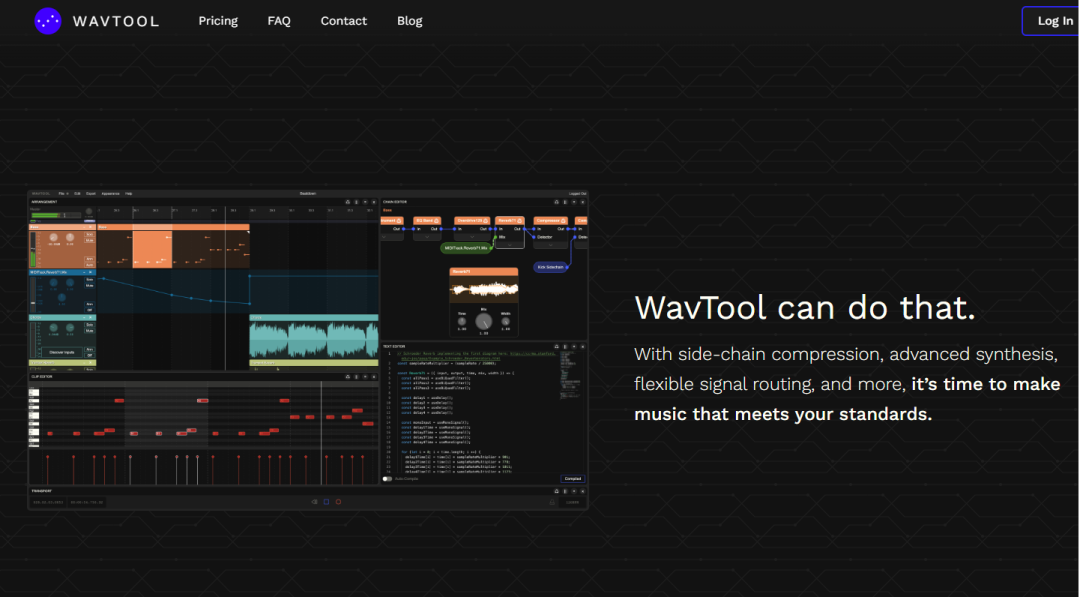Arm the Bass track for recording
Screen dimensions: 1080x597
pyautogui.click(x=90, y=259)
